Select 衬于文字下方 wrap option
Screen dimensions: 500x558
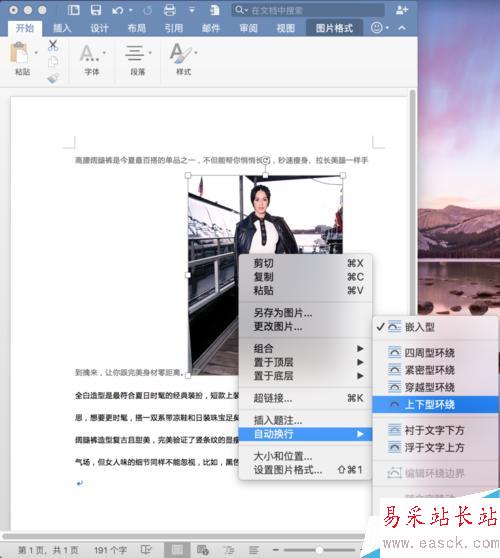point(435,430)
